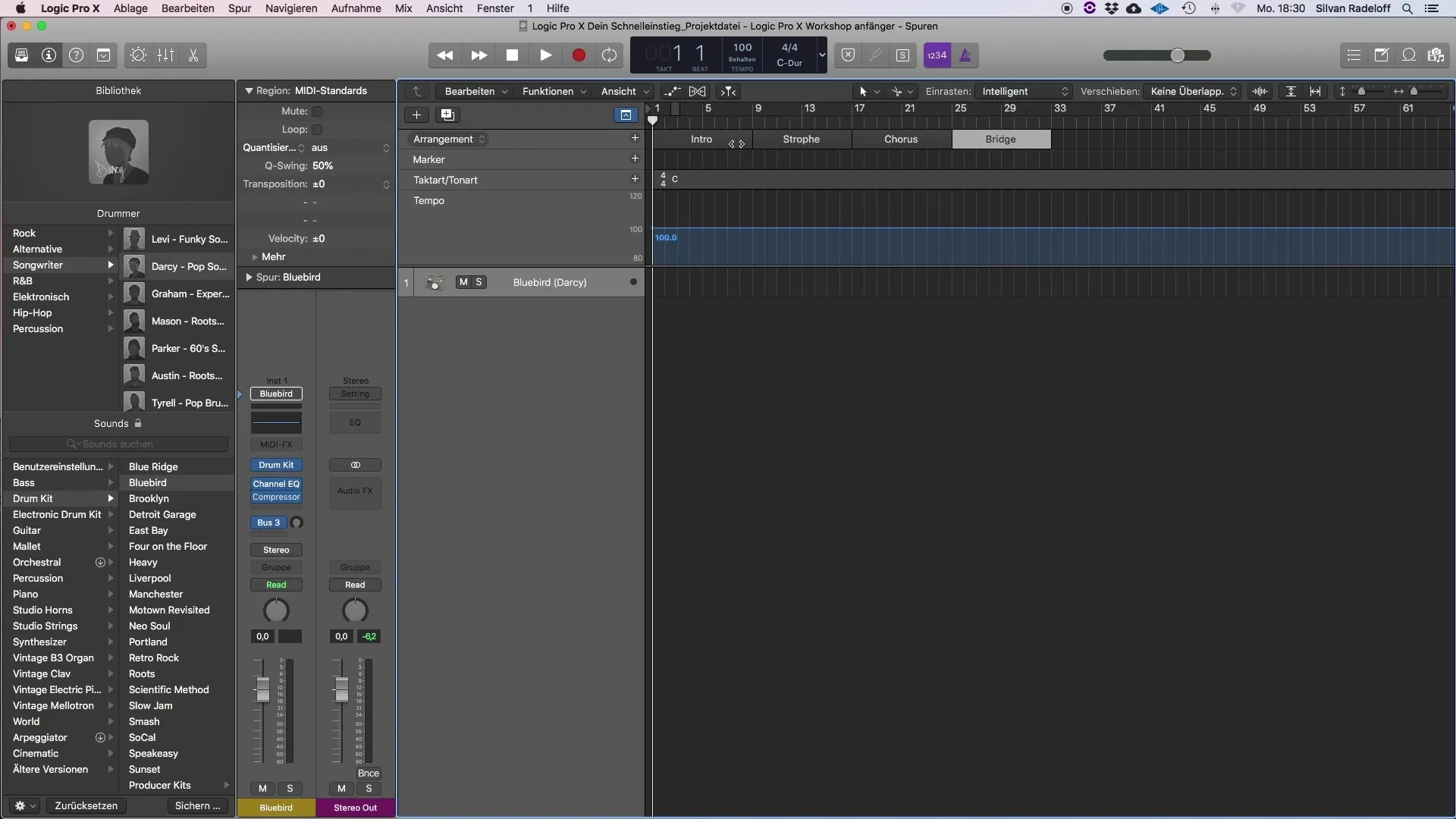Click Zurücksetzen button in library panel

[86, 805]
